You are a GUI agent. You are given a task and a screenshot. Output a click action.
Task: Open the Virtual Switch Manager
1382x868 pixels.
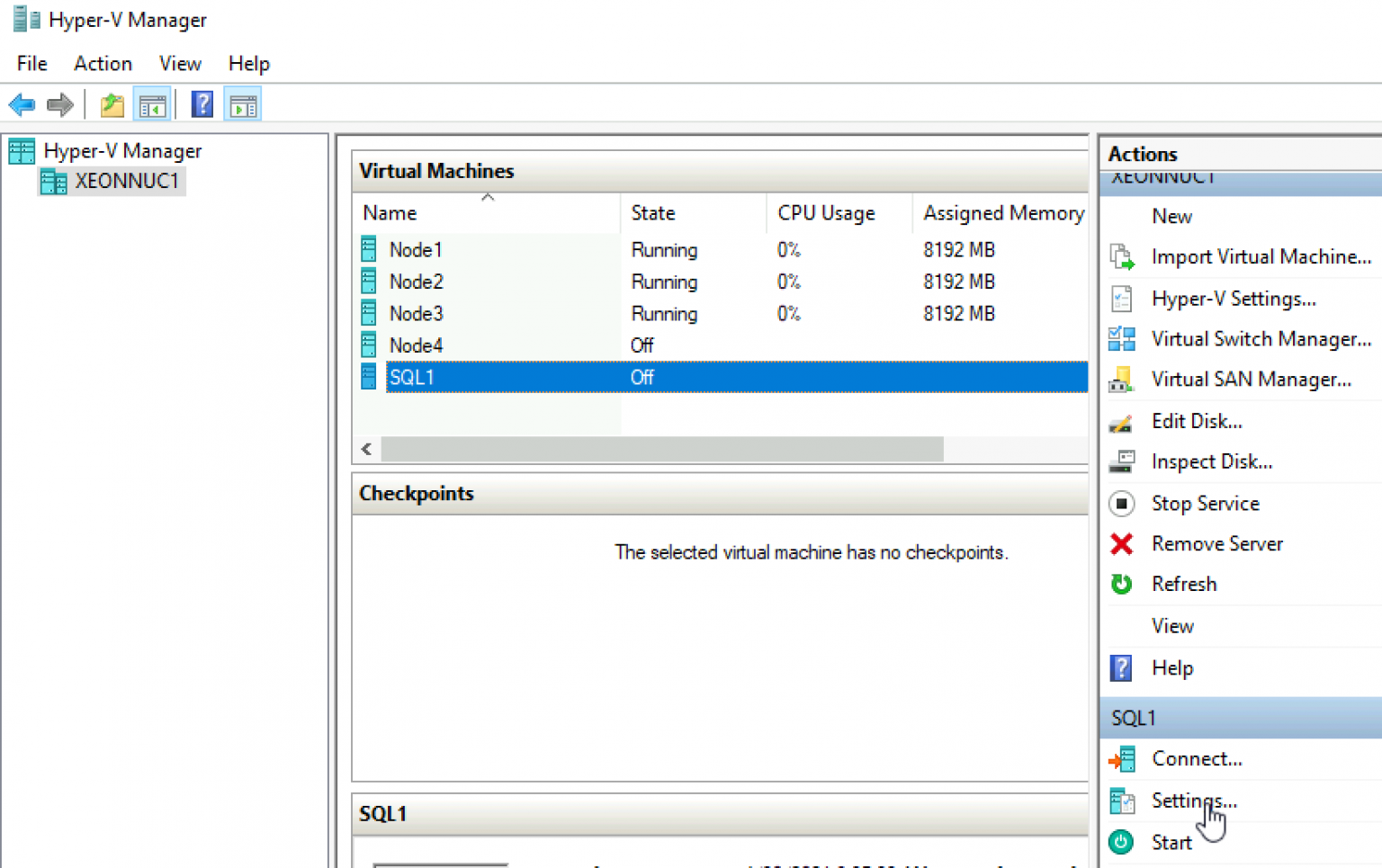point(1260,338)
